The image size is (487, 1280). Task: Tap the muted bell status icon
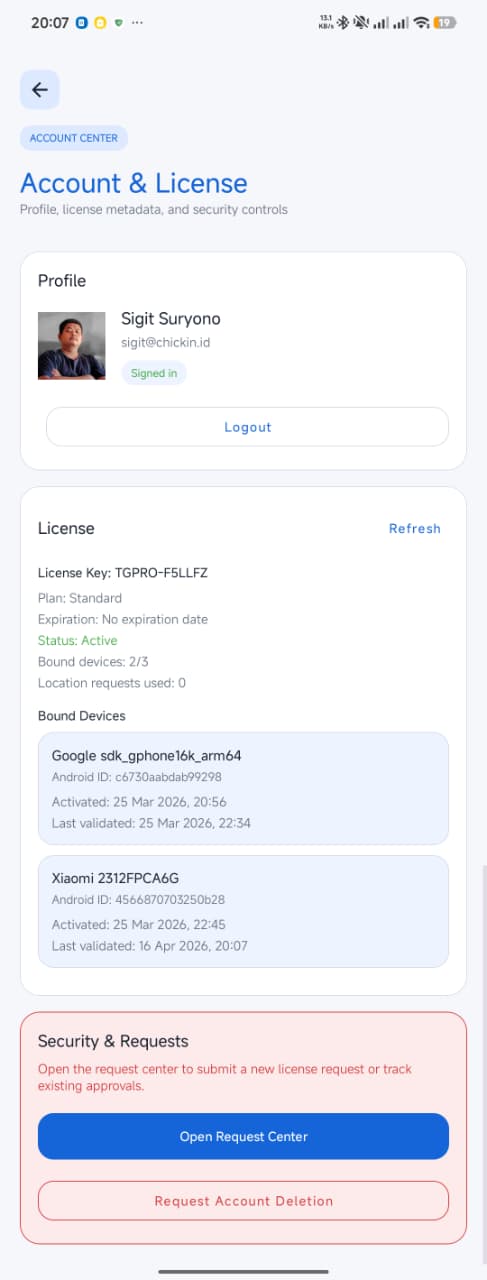[359, 22]
